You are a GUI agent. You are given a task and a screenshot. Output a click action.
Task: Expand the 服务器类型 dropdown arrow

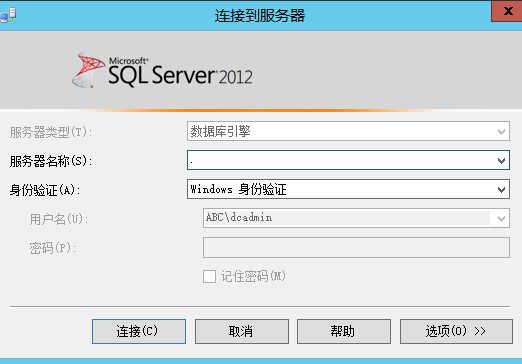coord(501,132)
